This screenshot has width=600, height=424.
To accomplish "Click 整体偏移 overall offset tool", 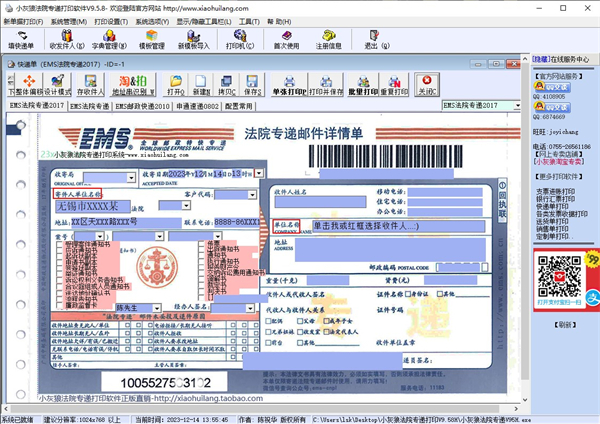I will click(x=29, y=85).
